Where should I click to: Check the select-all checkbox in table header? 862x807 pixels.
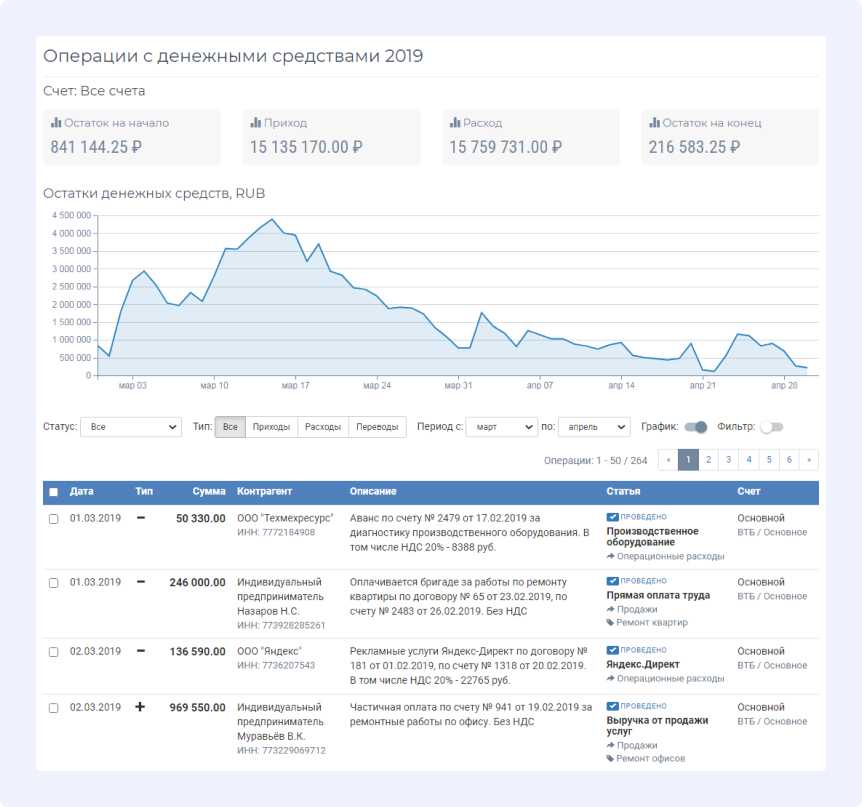pyautogui.click(x=54, y=492)
